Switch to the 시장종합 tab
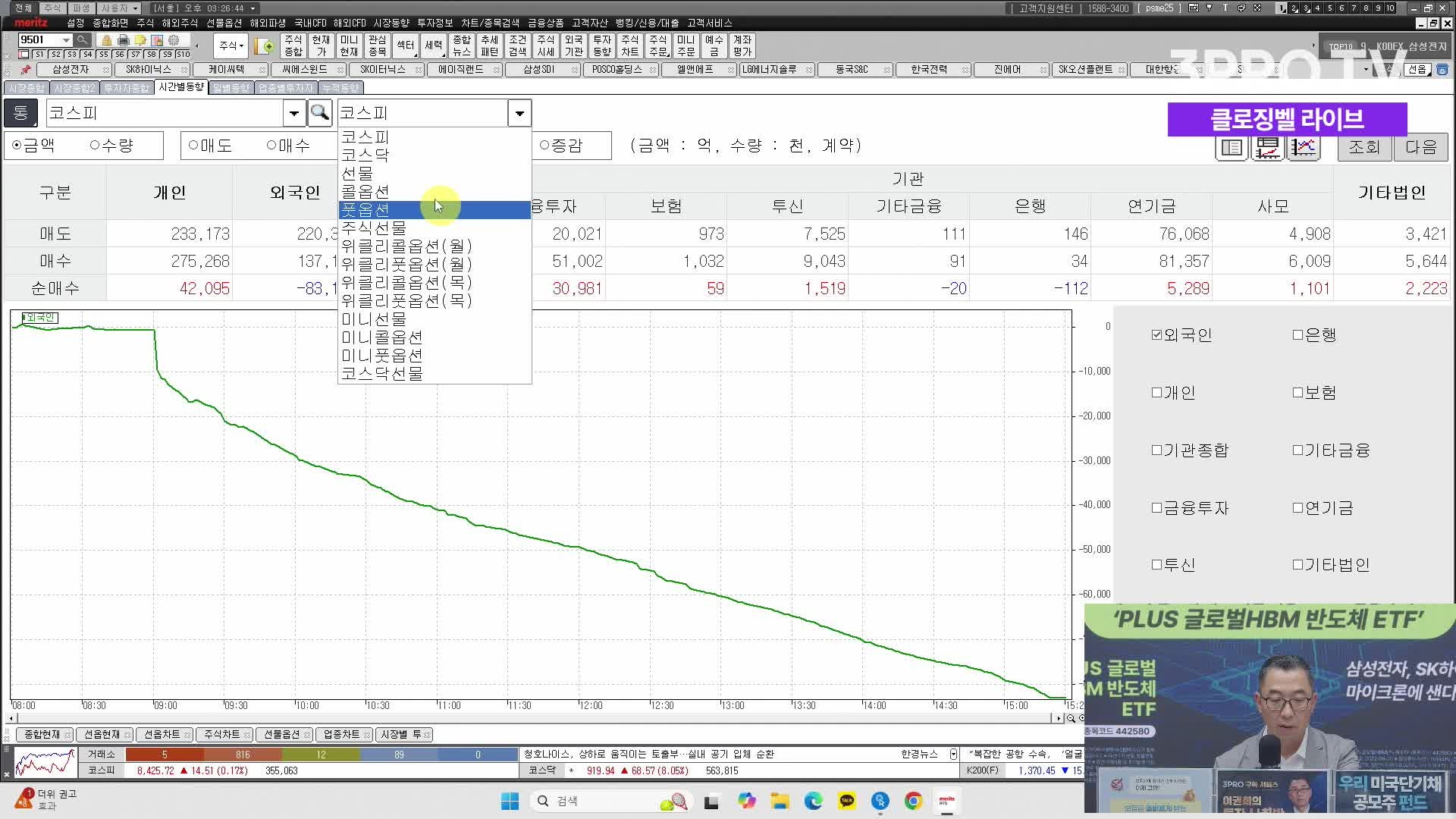Image resolution: width=1456 pixels, height=819 pixels. pos(27,88)
